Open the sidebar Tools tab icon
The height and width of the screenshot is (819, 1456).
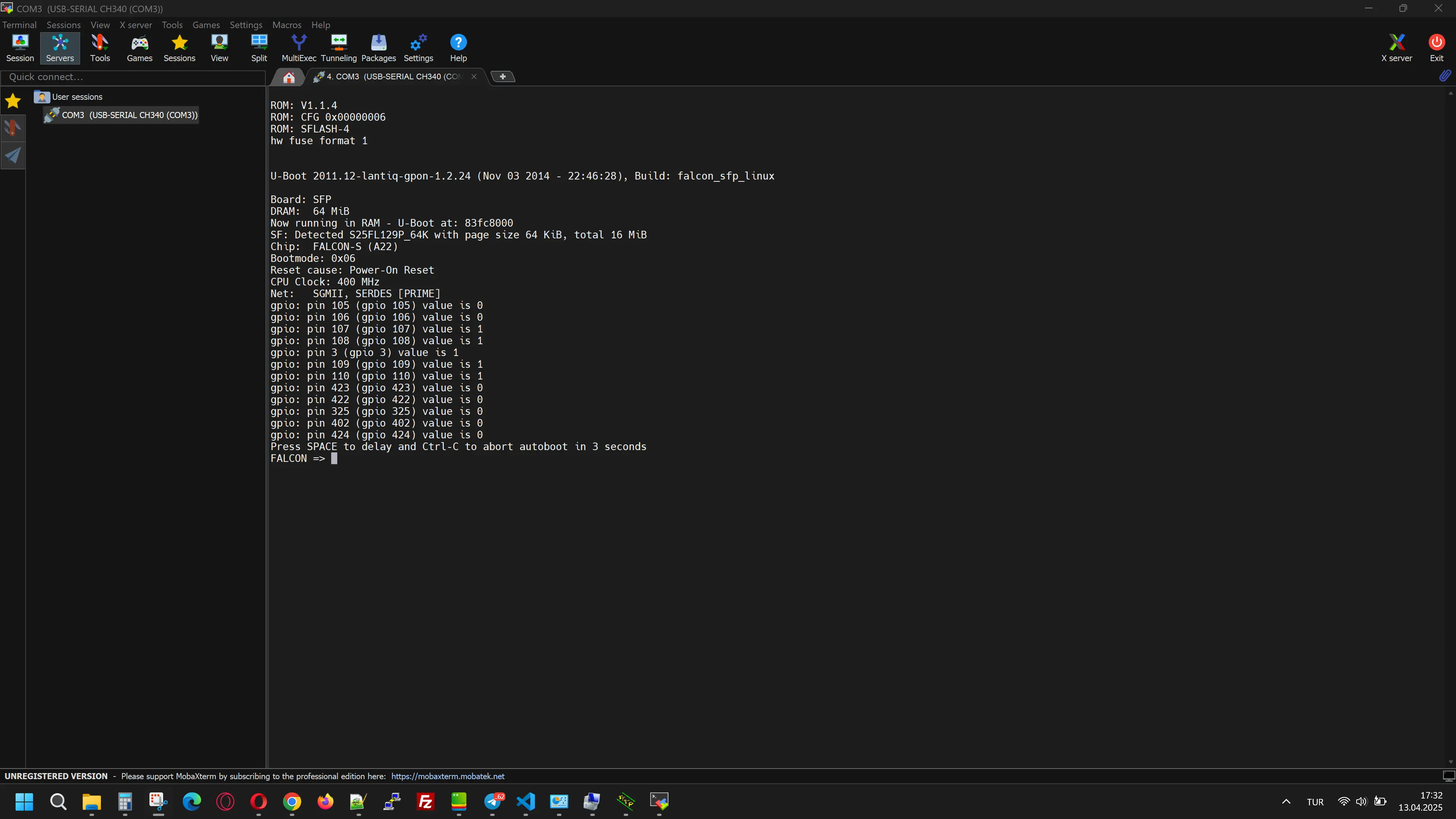point(13,128)
